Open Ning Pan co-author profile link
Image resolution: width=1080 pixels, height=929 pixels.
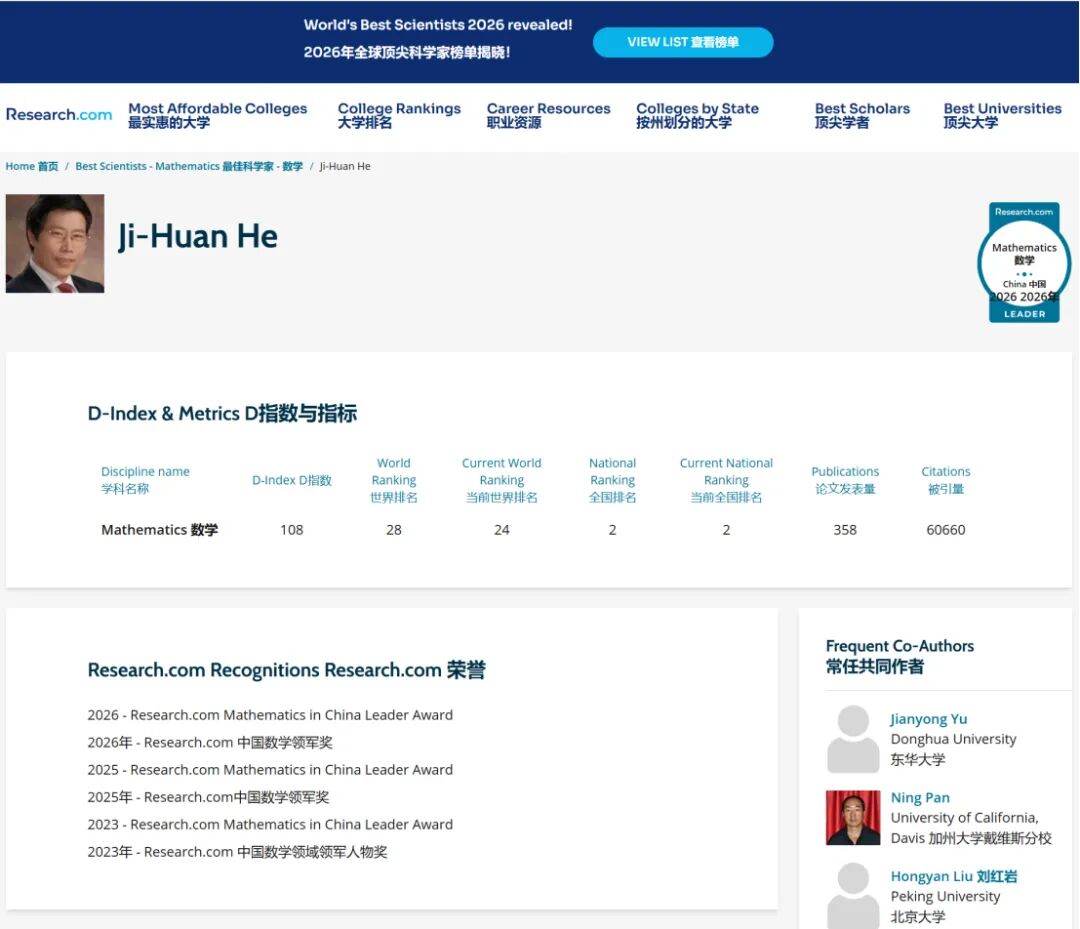920,797
